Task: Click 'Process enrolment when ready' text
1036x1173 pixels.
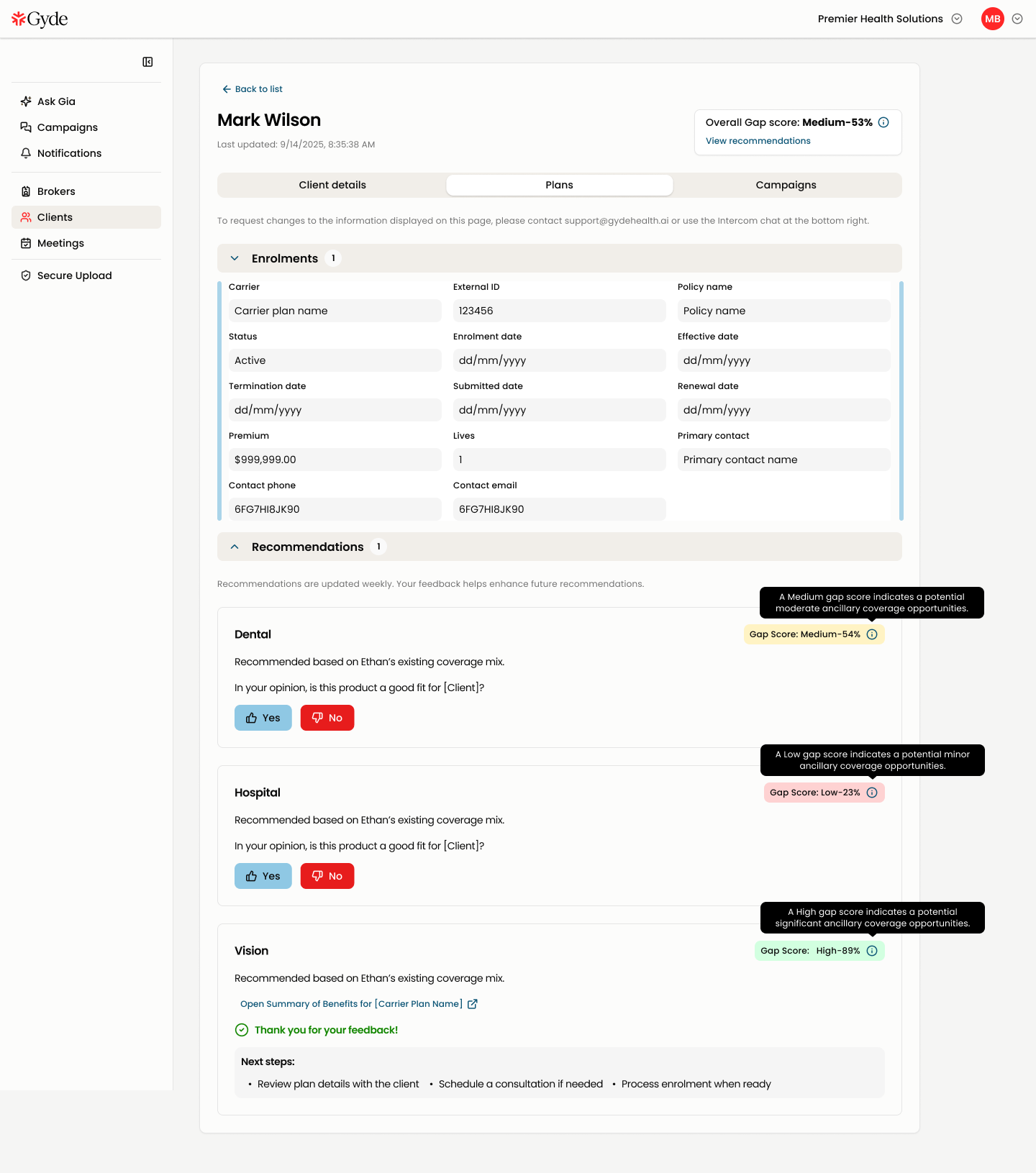Action: [x=696, y=1084]
